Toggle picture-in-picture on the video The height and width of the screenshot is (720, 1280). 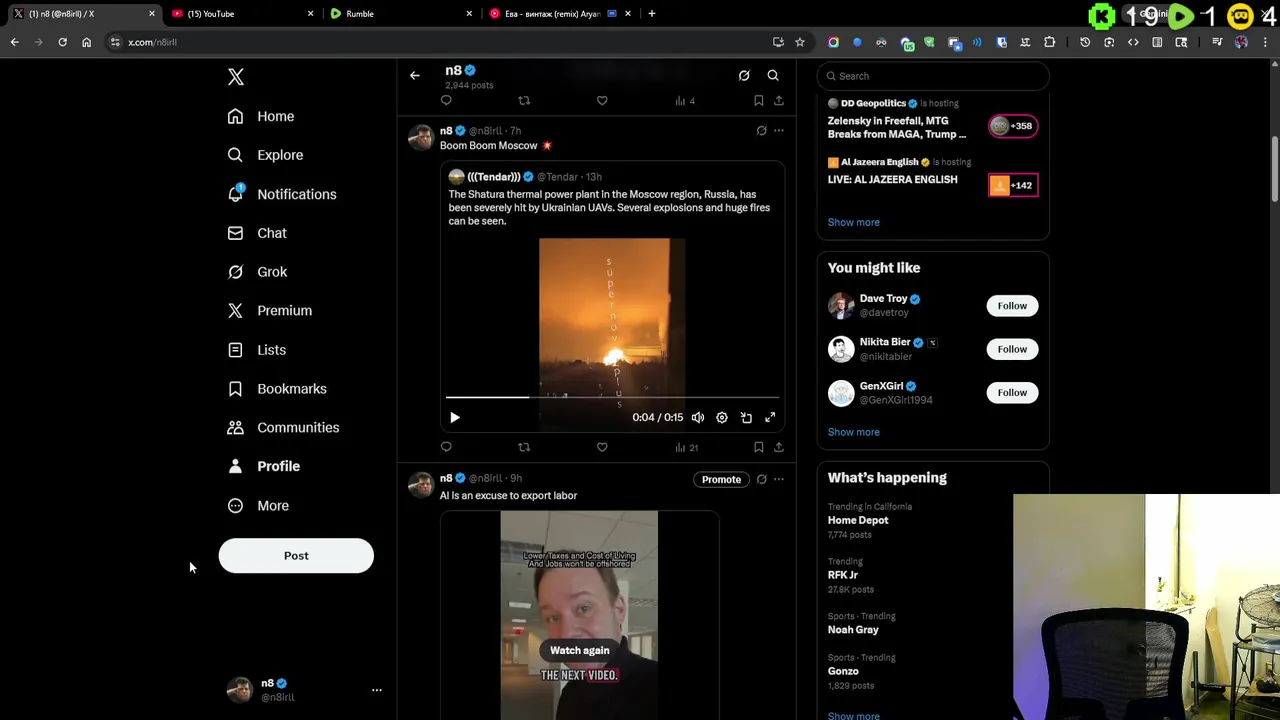(x=746, y=418)
